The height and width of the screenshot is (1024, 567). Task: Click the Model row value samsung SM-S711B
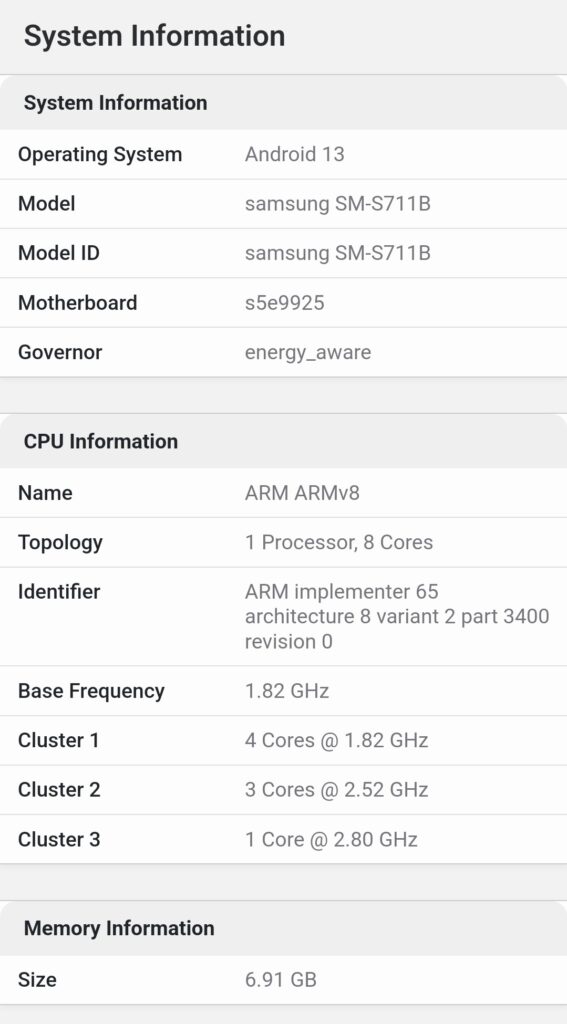(338, 204)
